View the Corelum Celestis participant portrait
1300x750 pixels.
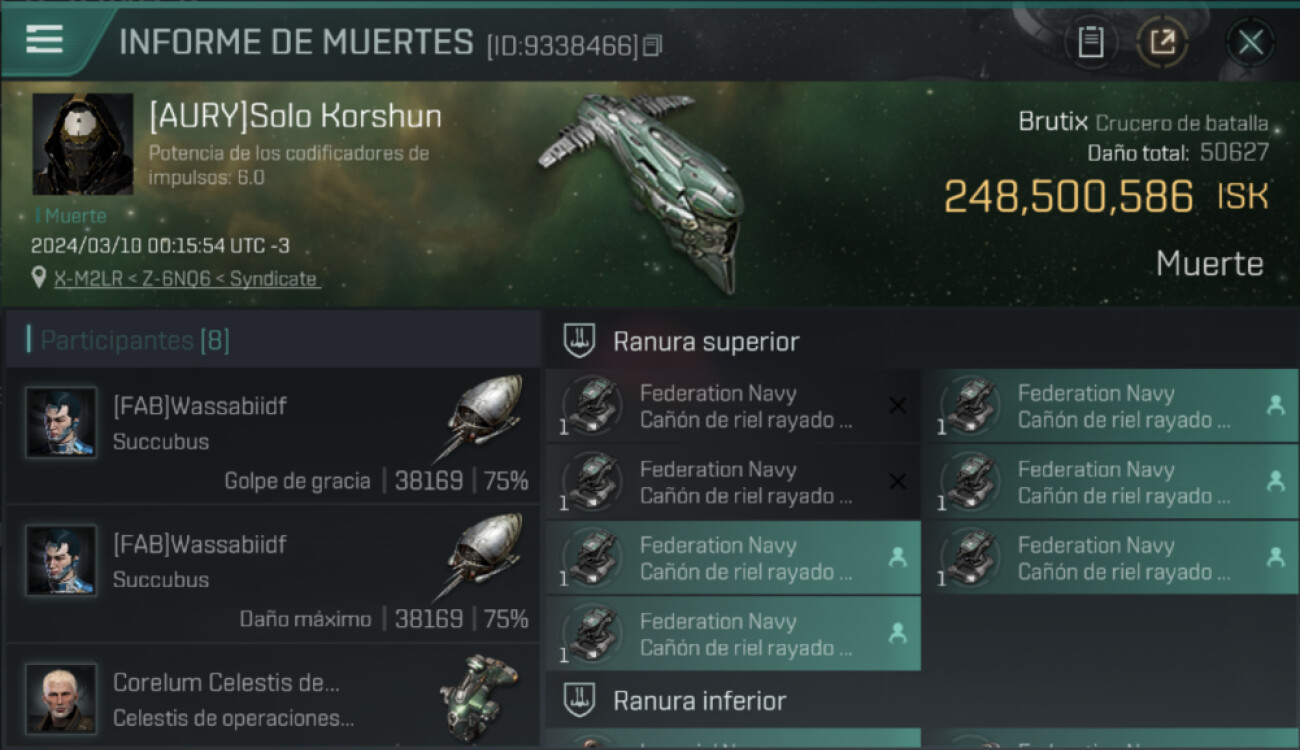(x=61, y=698)
